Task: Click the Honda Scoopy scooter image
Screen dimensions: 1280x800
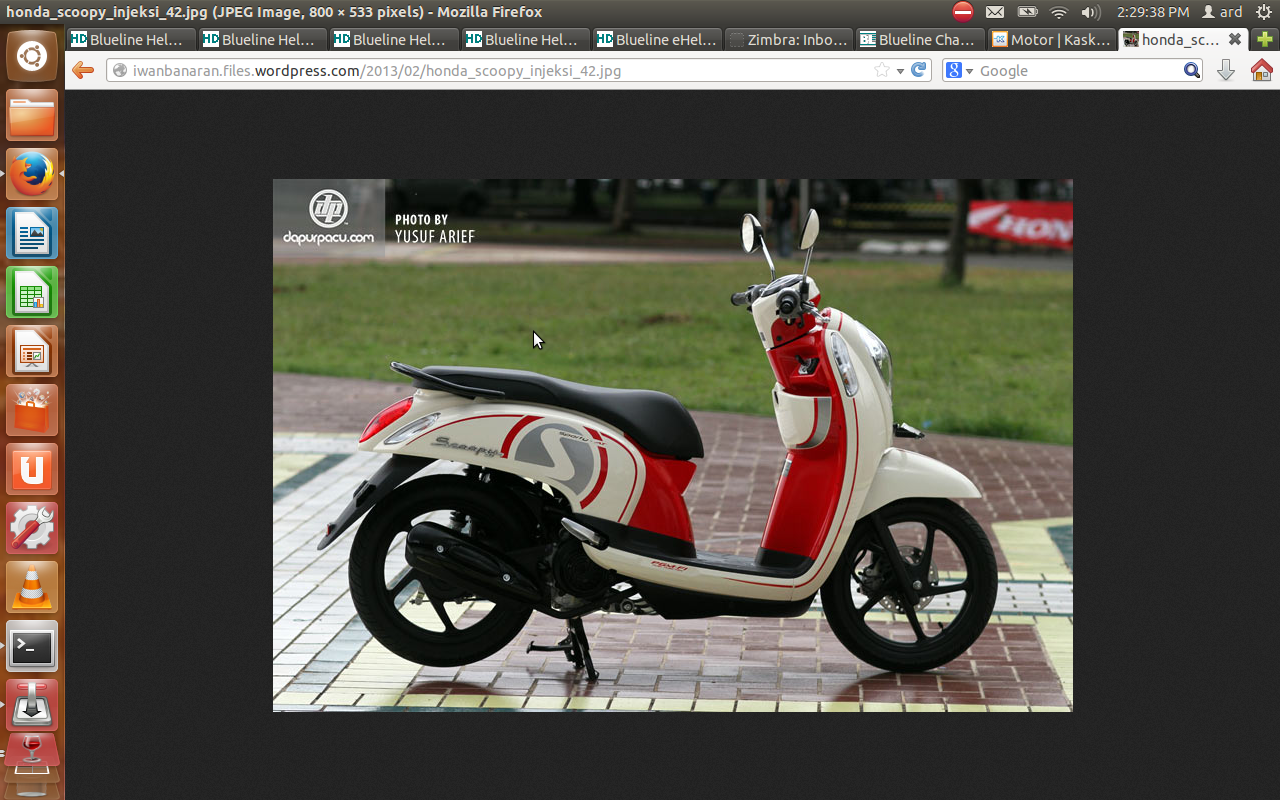Action: [672, 445]
